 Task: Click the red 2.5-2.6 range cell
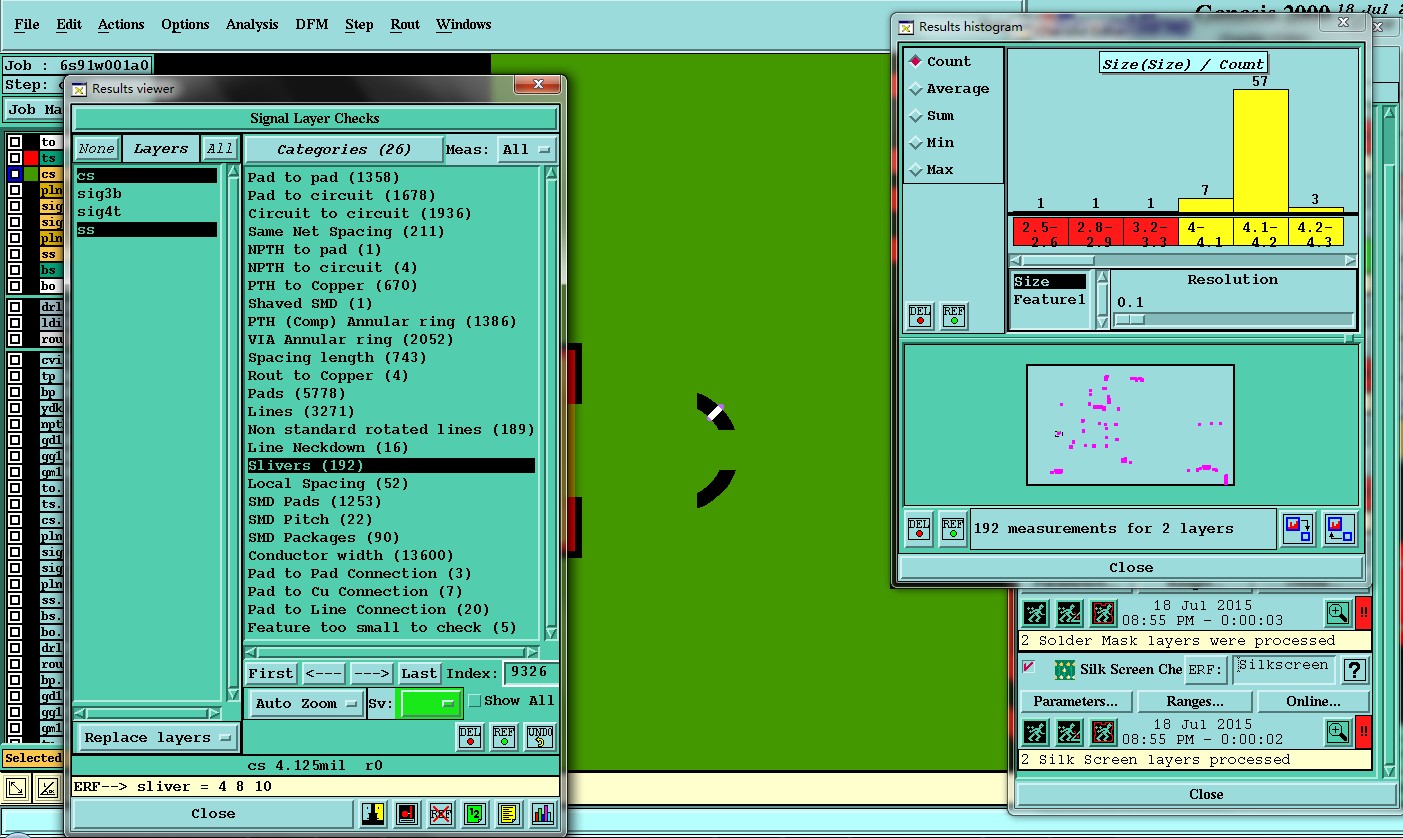[1040, 232]
